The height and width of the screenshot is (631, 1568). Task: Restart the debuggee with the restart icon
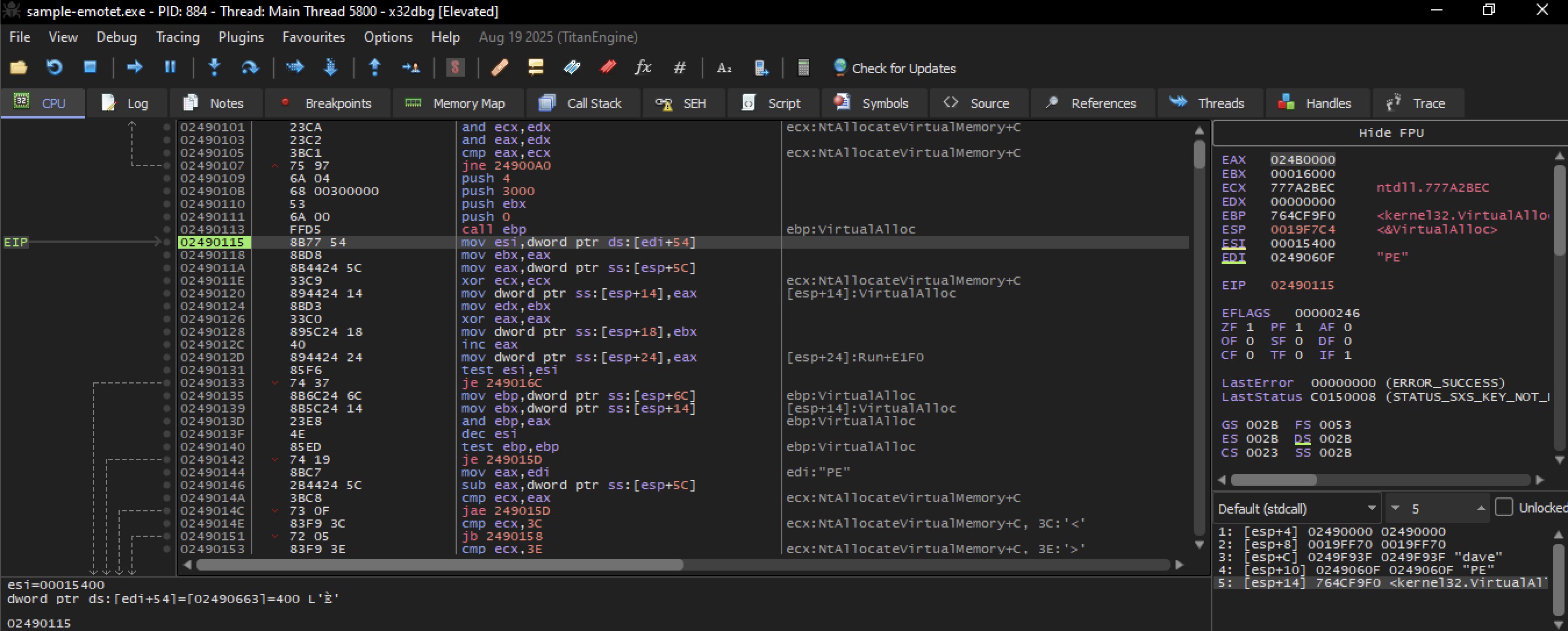[x=54, y=67]
